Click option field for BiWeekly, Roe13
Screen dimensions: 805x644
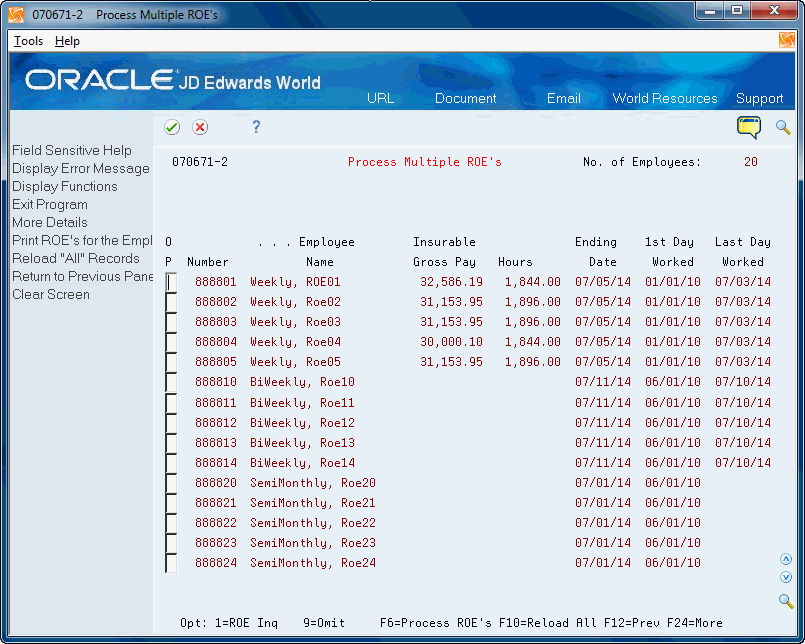tap(171, 443)
